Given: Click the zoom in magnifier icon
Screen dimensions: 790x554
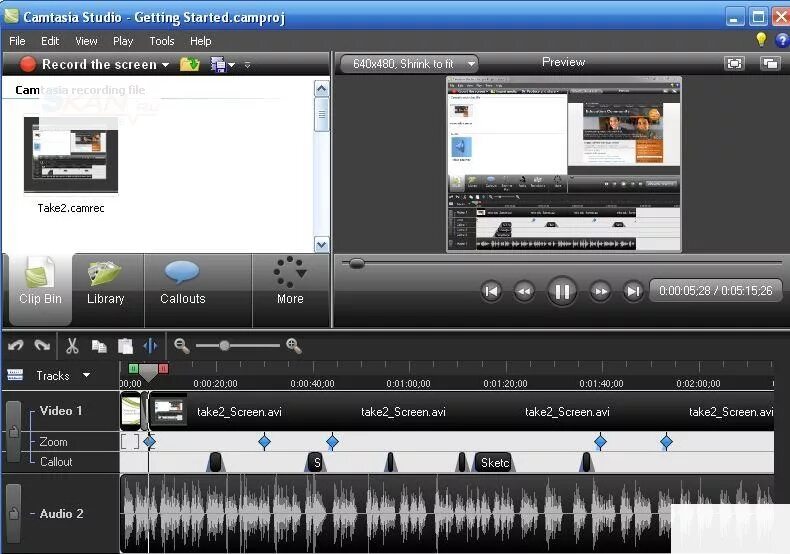Looking at the screenshot, I should tap(294, 345).
